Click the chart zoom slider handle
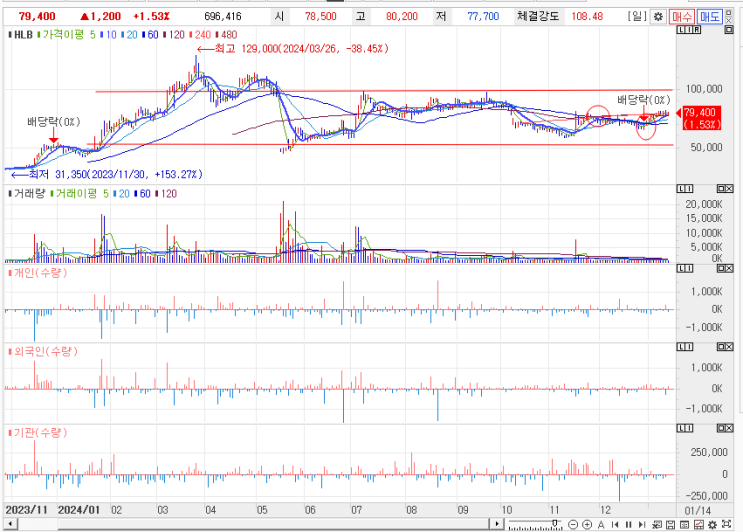 pyautogui.click(x=554, y=523)
